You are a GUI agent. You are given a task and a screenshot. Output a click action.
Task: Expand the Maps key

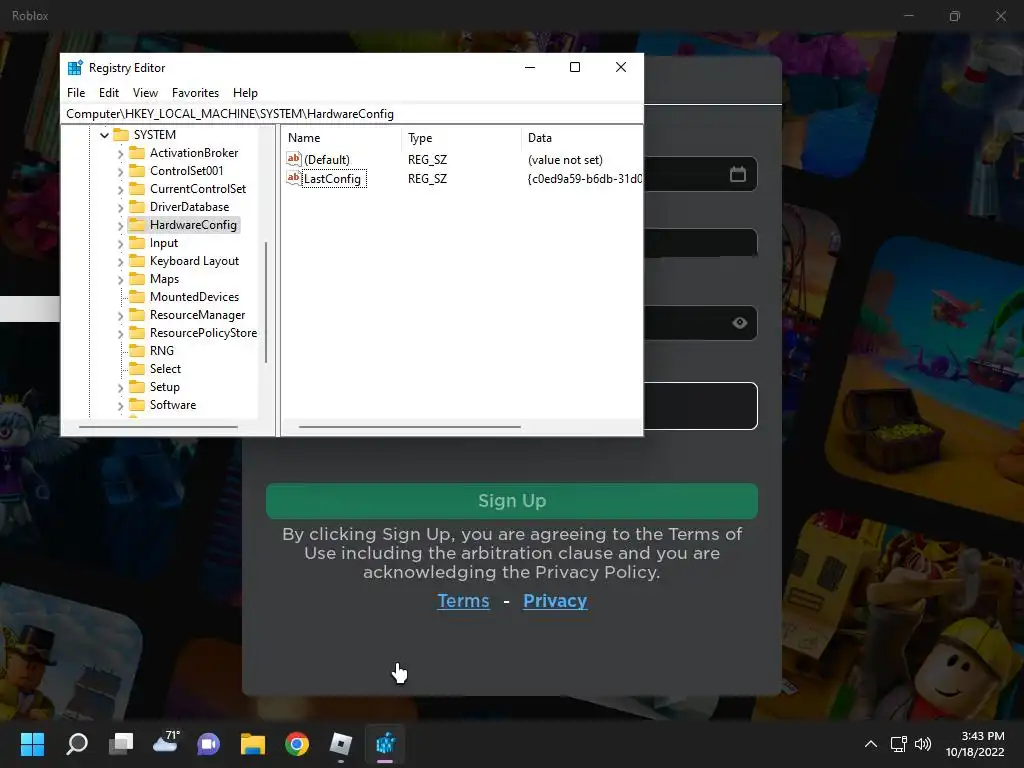click(x=120, y=280)
